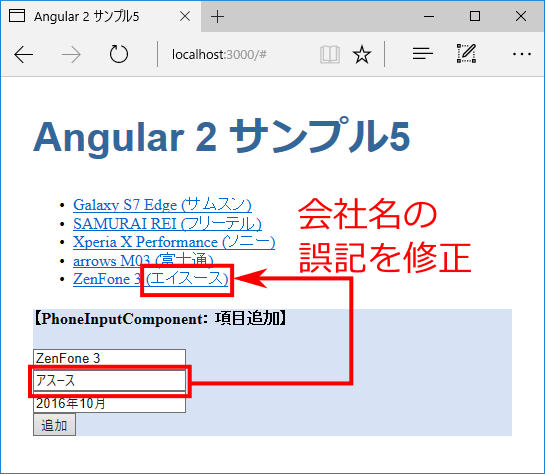Maximize the browser window
The image size is (545, 474).
pos(475,16)
